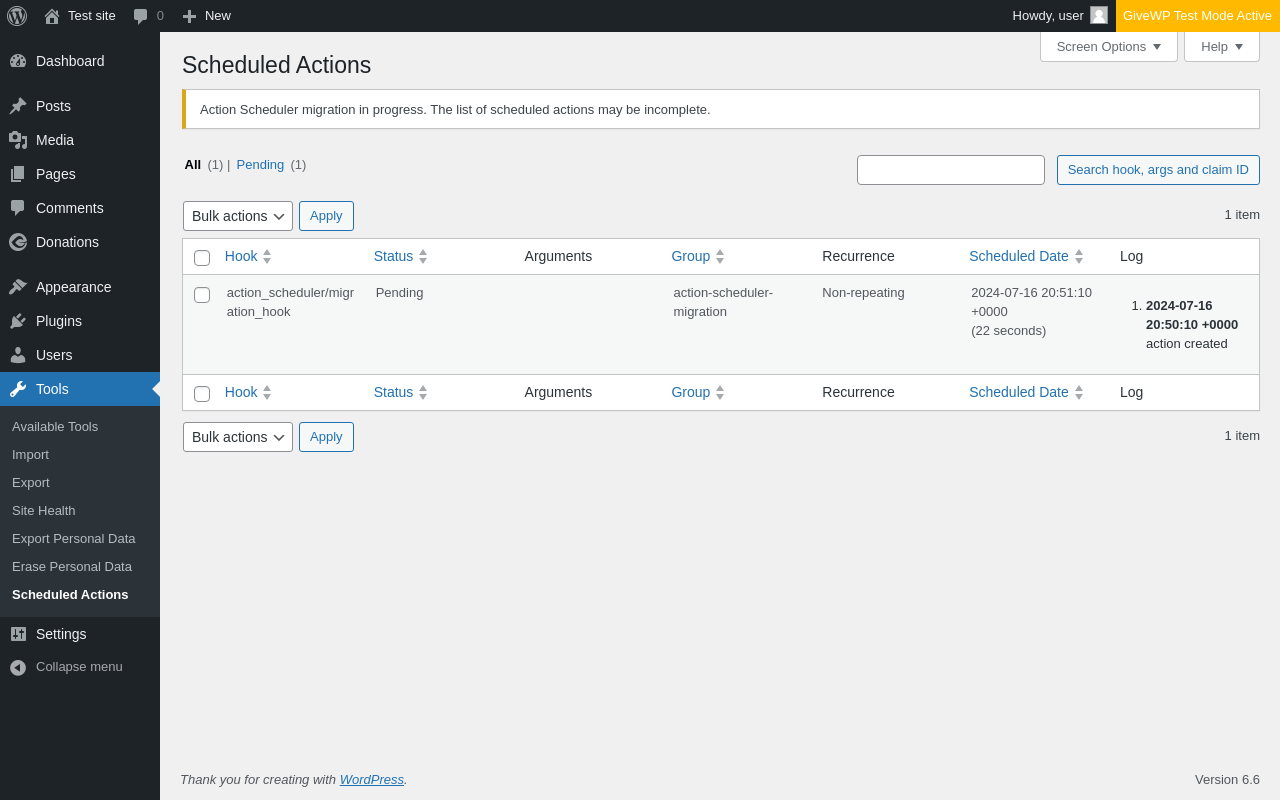Click the Collapse menu arrow icon

point(18,667)
